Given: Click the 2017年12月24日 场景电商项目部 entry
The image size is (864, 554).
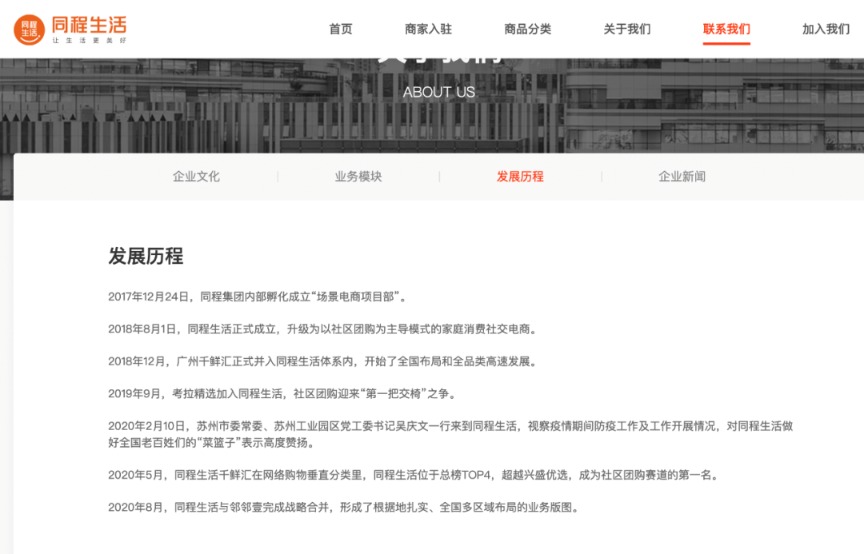Looking at the screenshot, I should 258,297.
